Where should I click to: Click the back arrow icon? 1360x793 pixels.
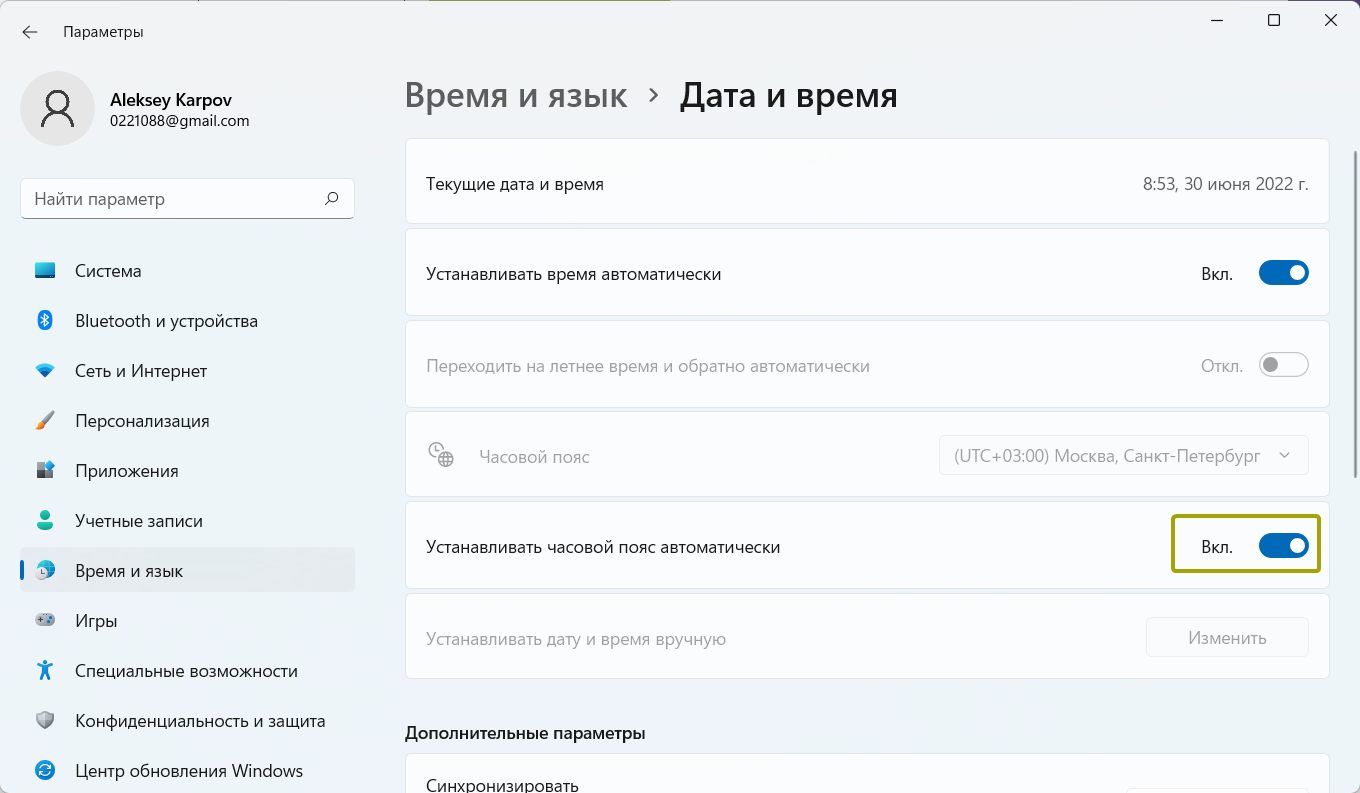pyautogui.click(x=30, y=32)
